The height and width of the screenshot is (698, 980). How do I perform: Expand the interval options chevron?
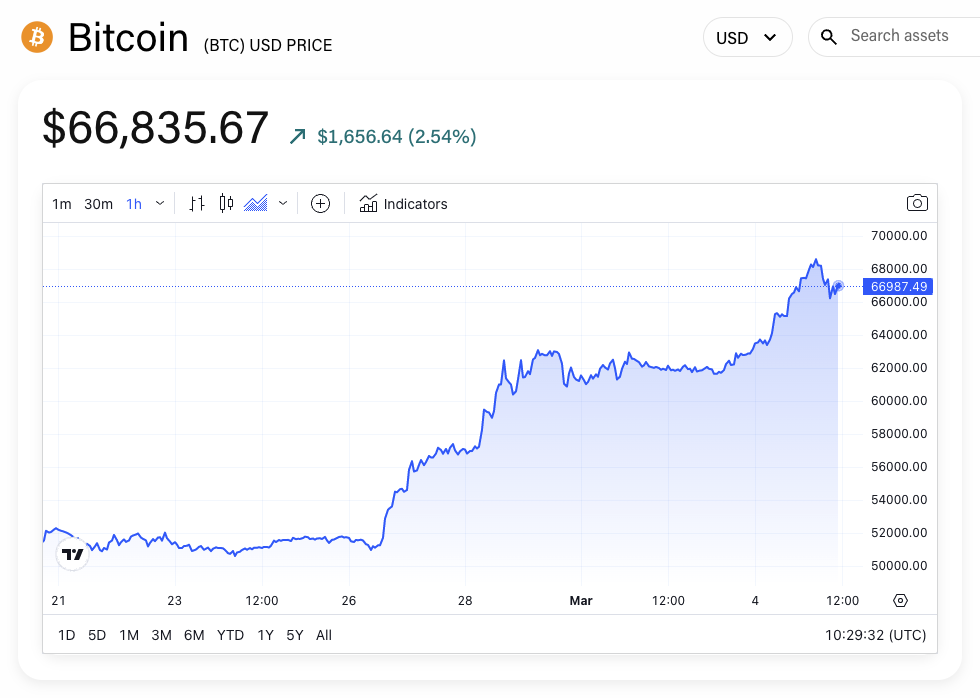(x=158, y=203)
